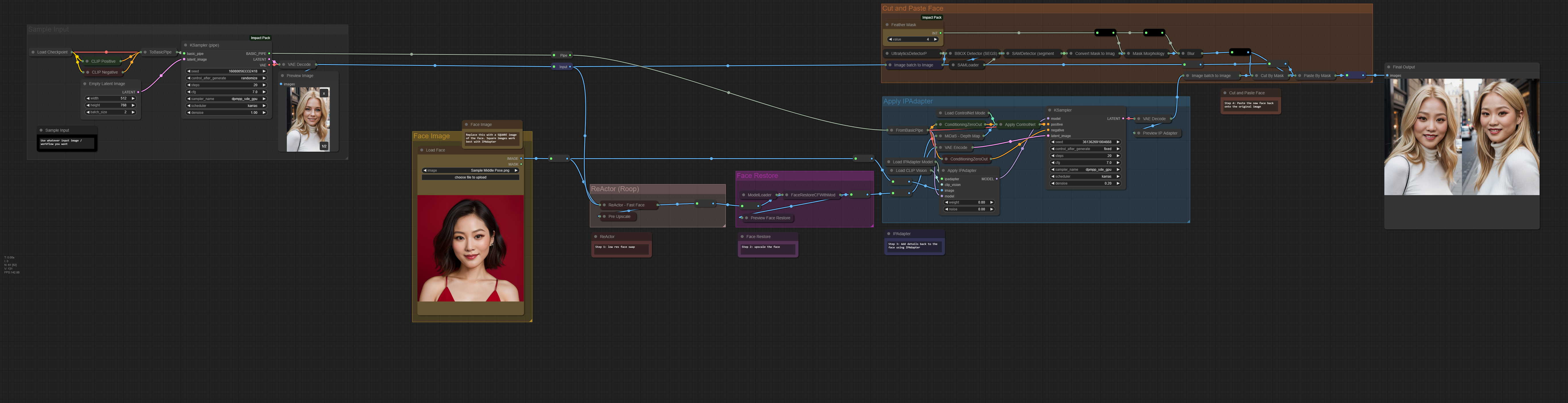Increase the IPAdapter weight value arrow
The image size is (1568, 403).
992,202
